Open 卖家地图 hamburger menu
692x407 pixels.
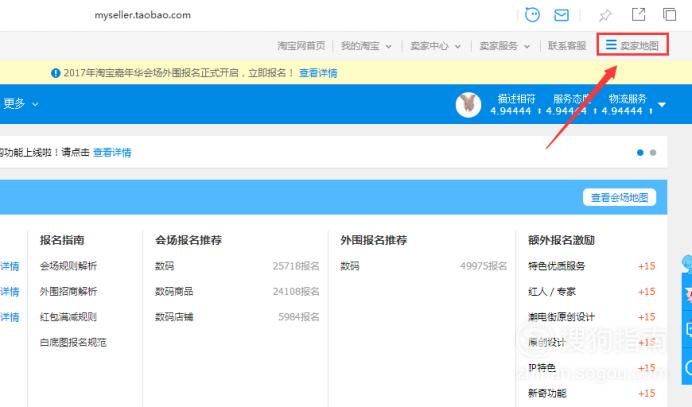click(x=632, y=45)
